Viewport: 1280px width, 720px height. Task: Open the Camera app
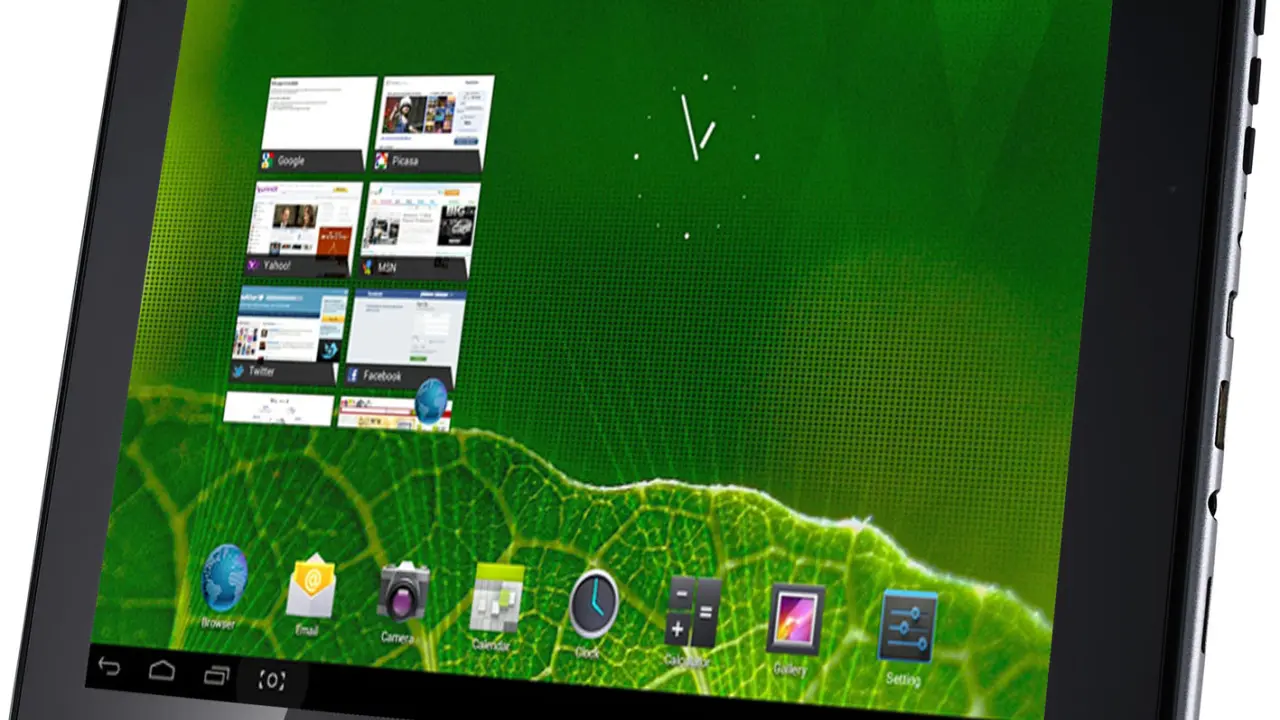(x=403, y=593)
